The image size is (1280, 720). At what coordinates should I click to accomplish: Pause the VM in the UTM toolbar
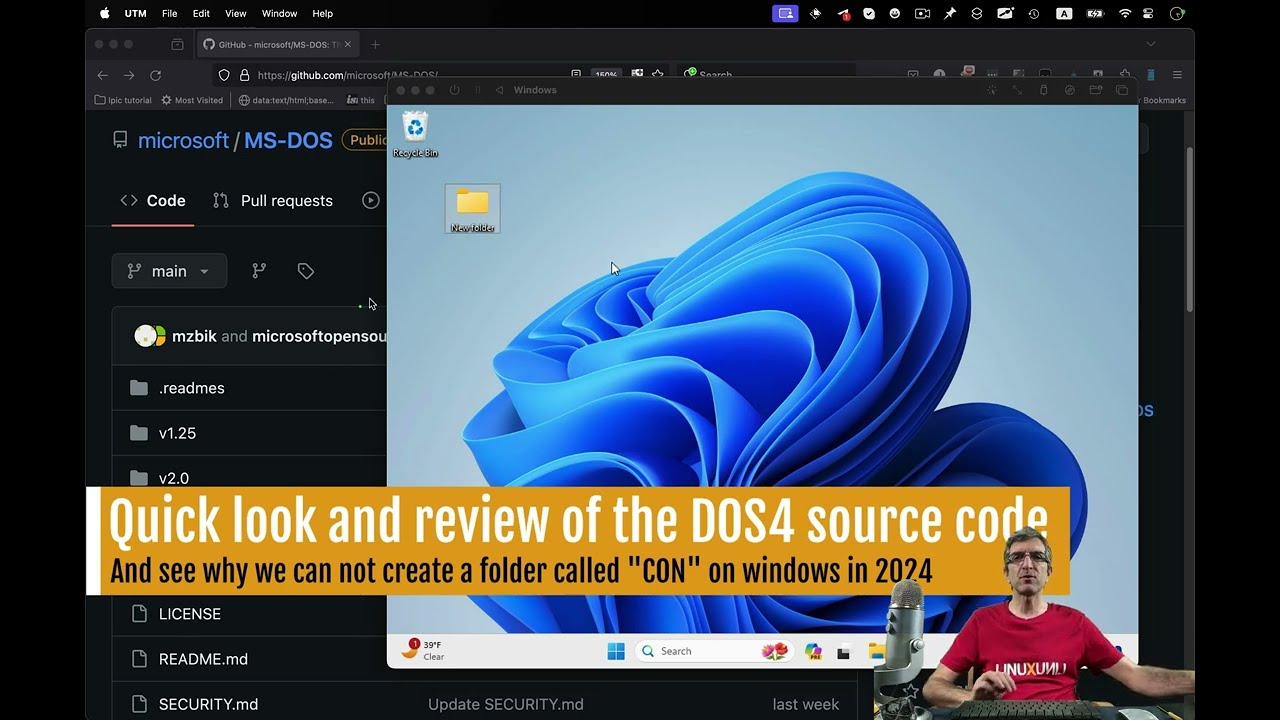pos(477,90)
